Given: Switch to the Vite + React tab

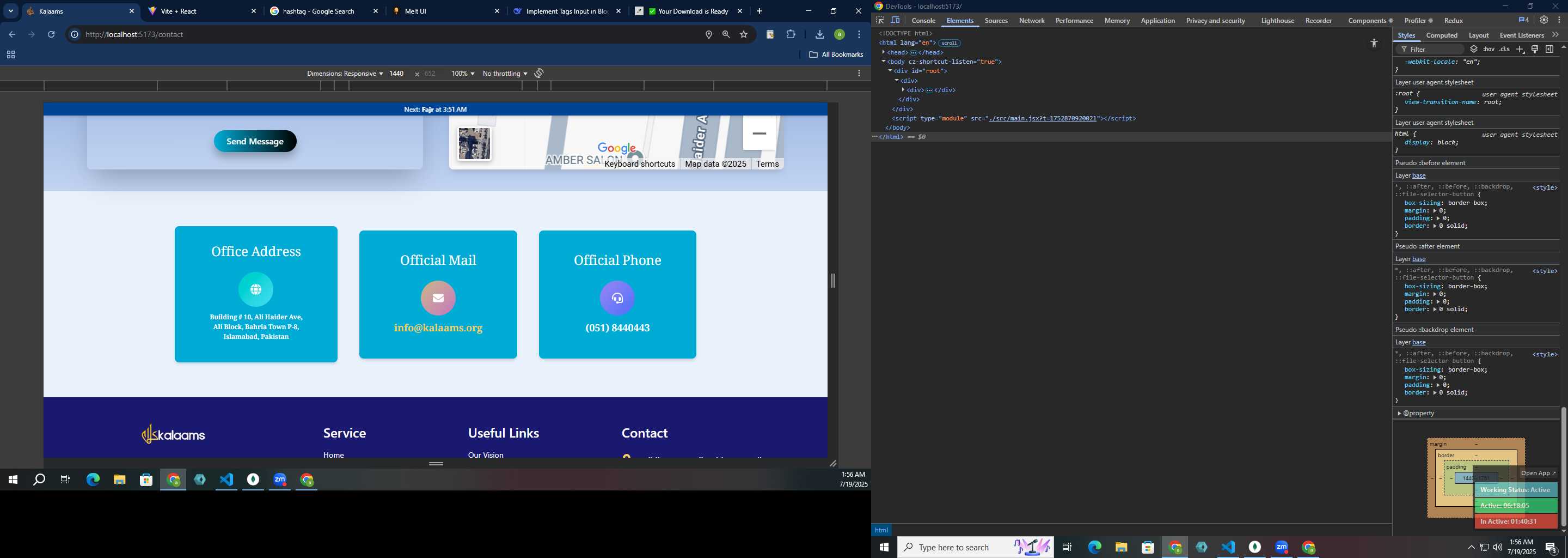Looking at the screenshot, I should [201, 11].
